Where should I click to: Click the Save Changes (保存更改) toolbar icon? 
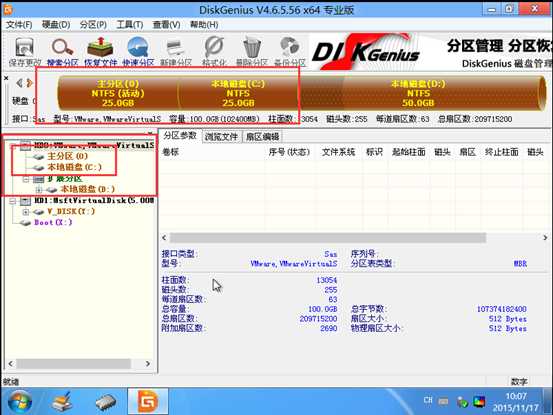[x=24, y=51]
